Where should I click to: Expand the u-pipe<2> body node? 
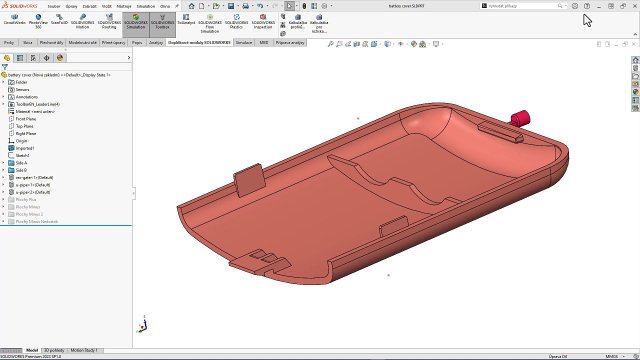click(x=3, y=192)
